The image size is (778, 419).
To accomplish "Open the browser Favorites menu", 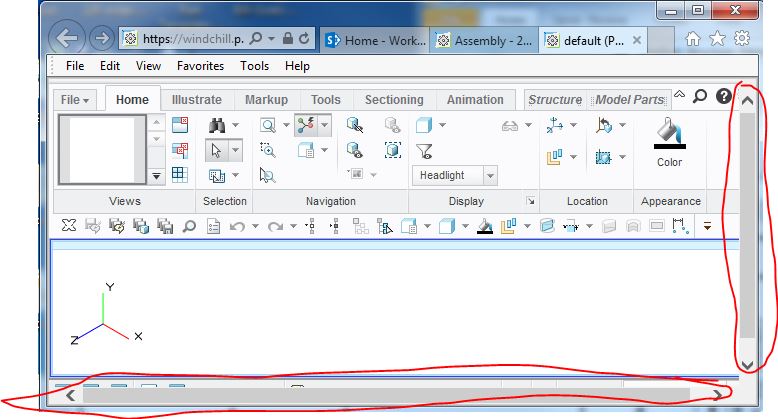I will [200, 66].
